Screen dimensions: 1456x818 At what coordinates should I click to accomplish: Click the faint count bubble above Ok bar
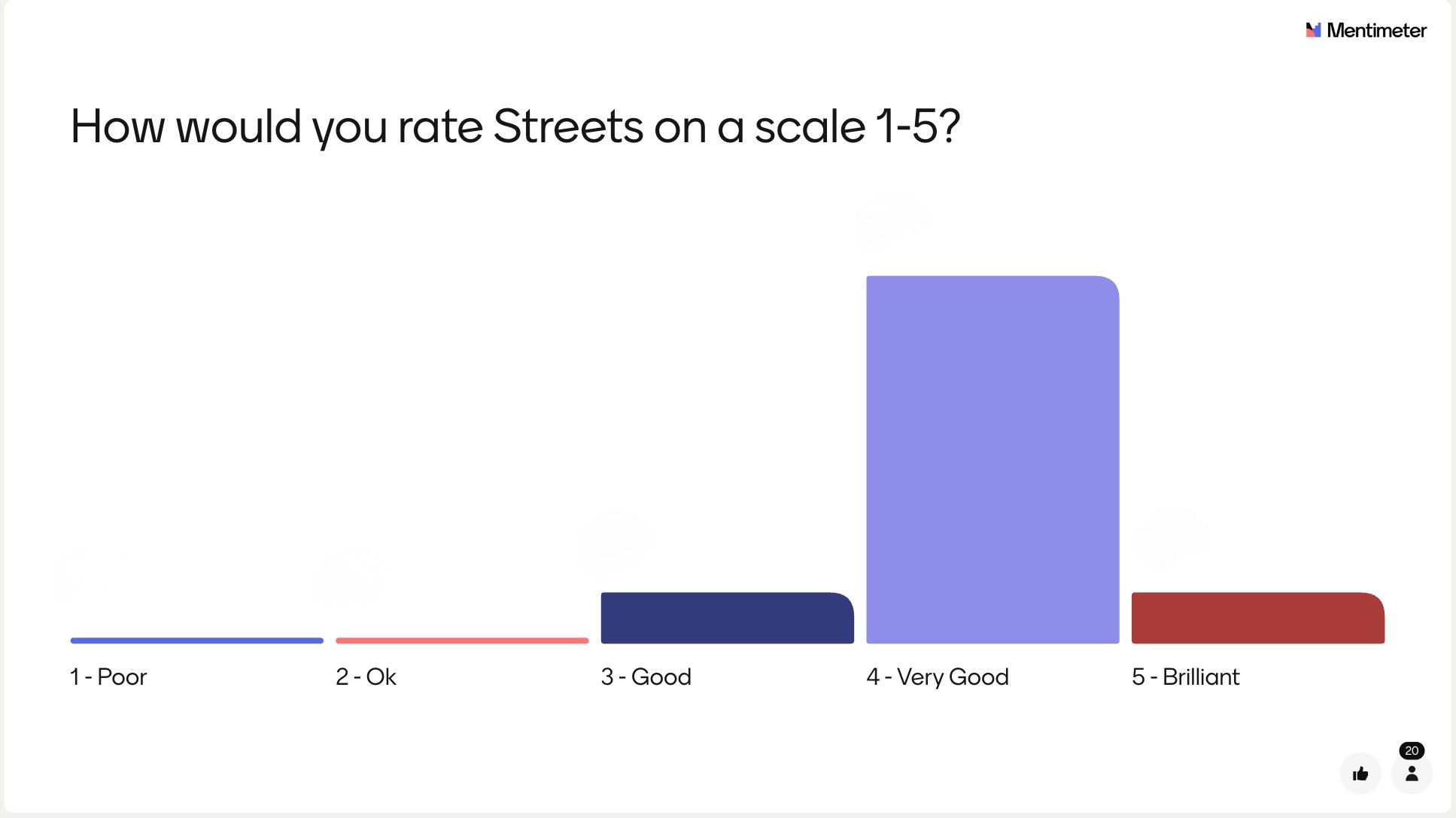(x=351, y=578)
